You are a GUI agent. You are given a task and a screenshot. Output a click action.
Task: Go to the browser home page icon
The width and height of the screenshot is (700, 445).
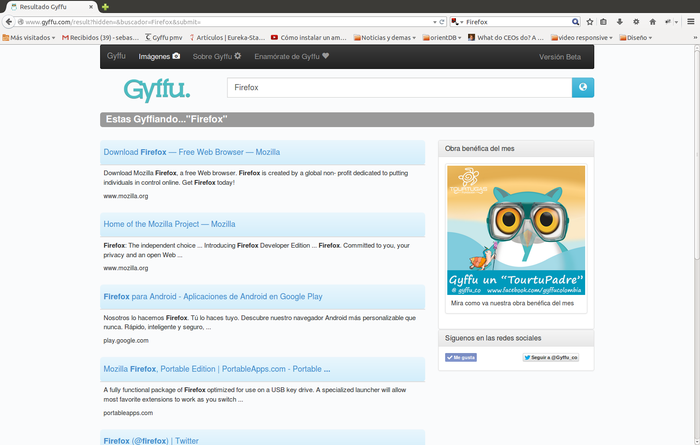(653, 22)
